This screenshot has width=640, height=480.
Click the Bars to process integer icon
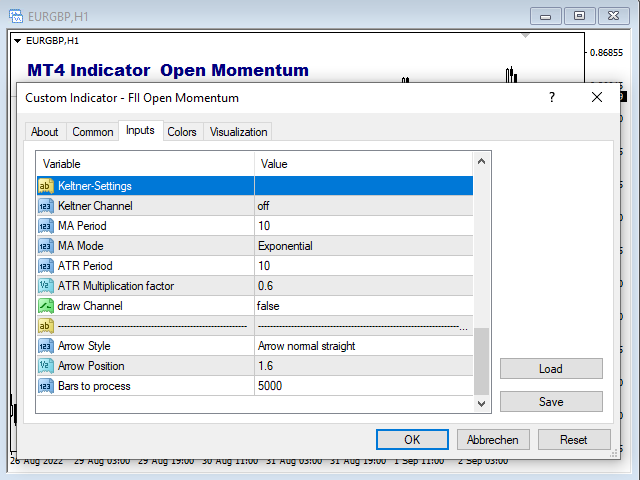tap(46, 386)
